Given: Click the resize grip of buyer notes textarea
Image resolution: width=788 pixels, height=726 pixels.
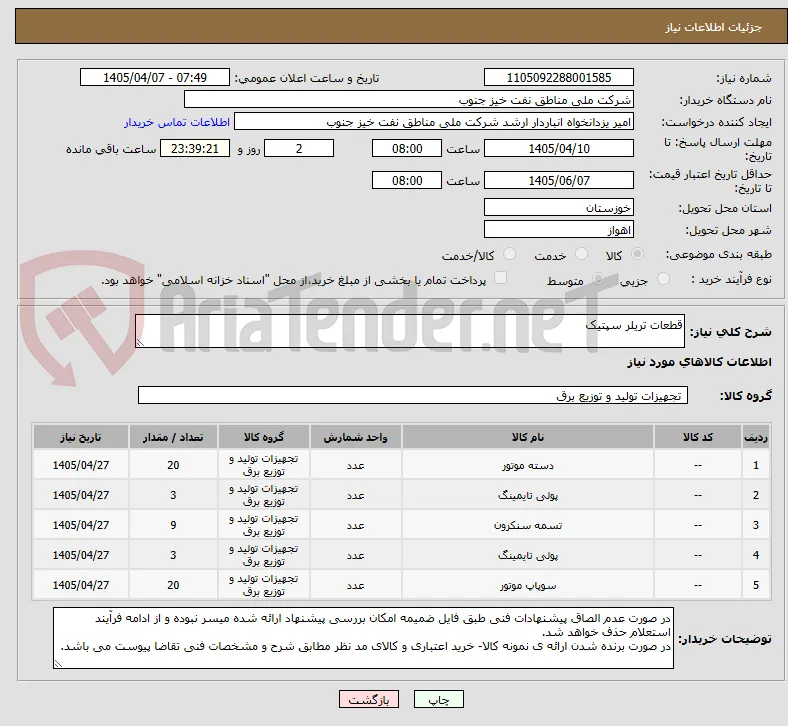Looking at the screenshot, I should click(58, 664).
